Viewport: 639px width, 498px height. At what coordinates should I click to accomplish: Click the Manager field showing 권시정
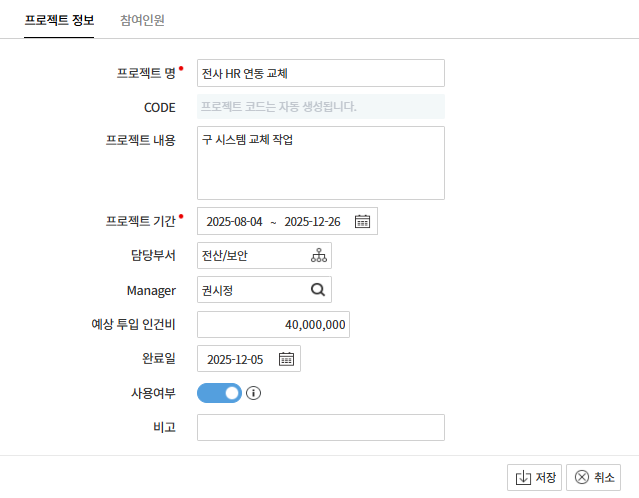pos(251,290)
